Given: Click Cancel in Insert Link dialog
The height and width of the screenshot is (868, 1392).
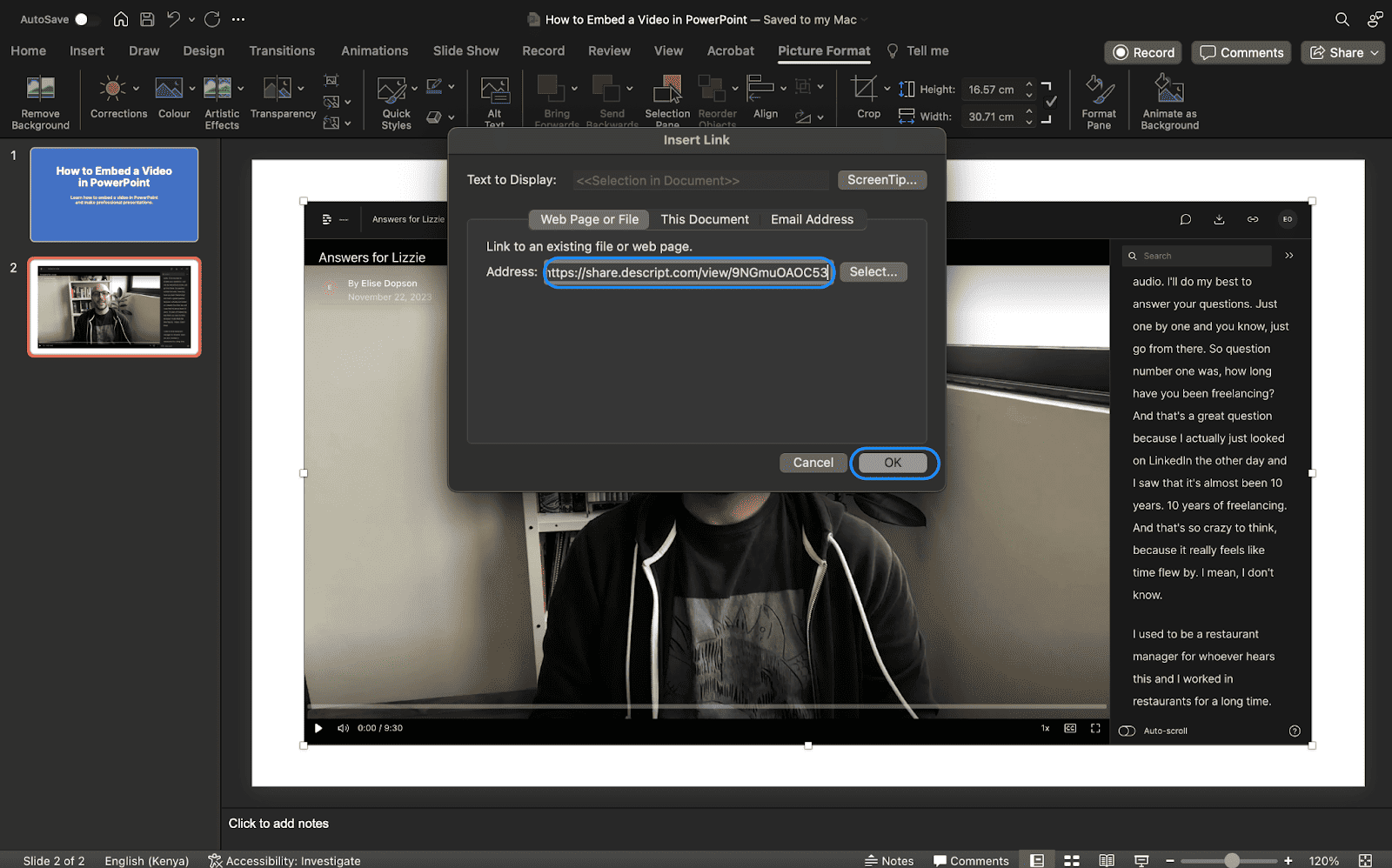Looking at the screenshot, I should pyautogui.click(x=813, y=463).
